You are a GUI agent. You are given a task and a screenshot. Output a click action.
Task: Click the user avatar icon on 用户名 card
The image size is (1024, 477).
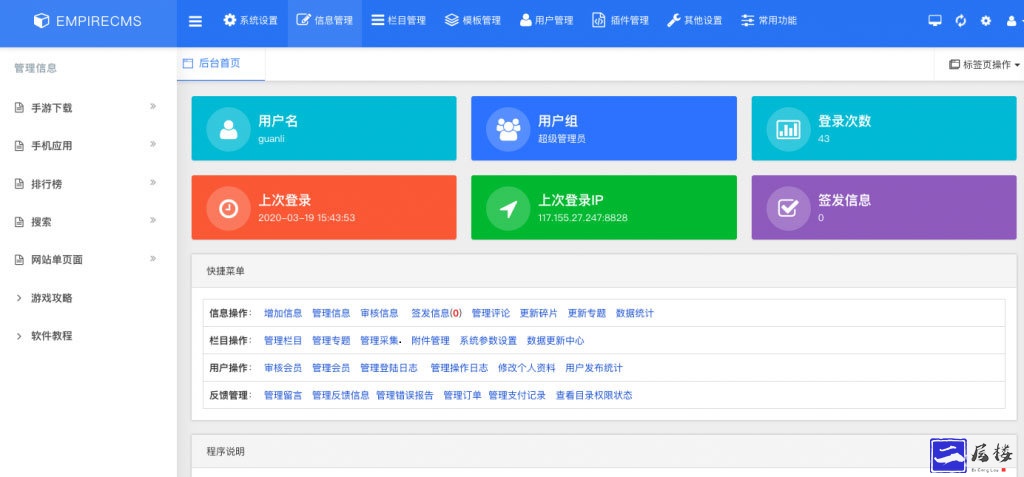pos(229,129)
